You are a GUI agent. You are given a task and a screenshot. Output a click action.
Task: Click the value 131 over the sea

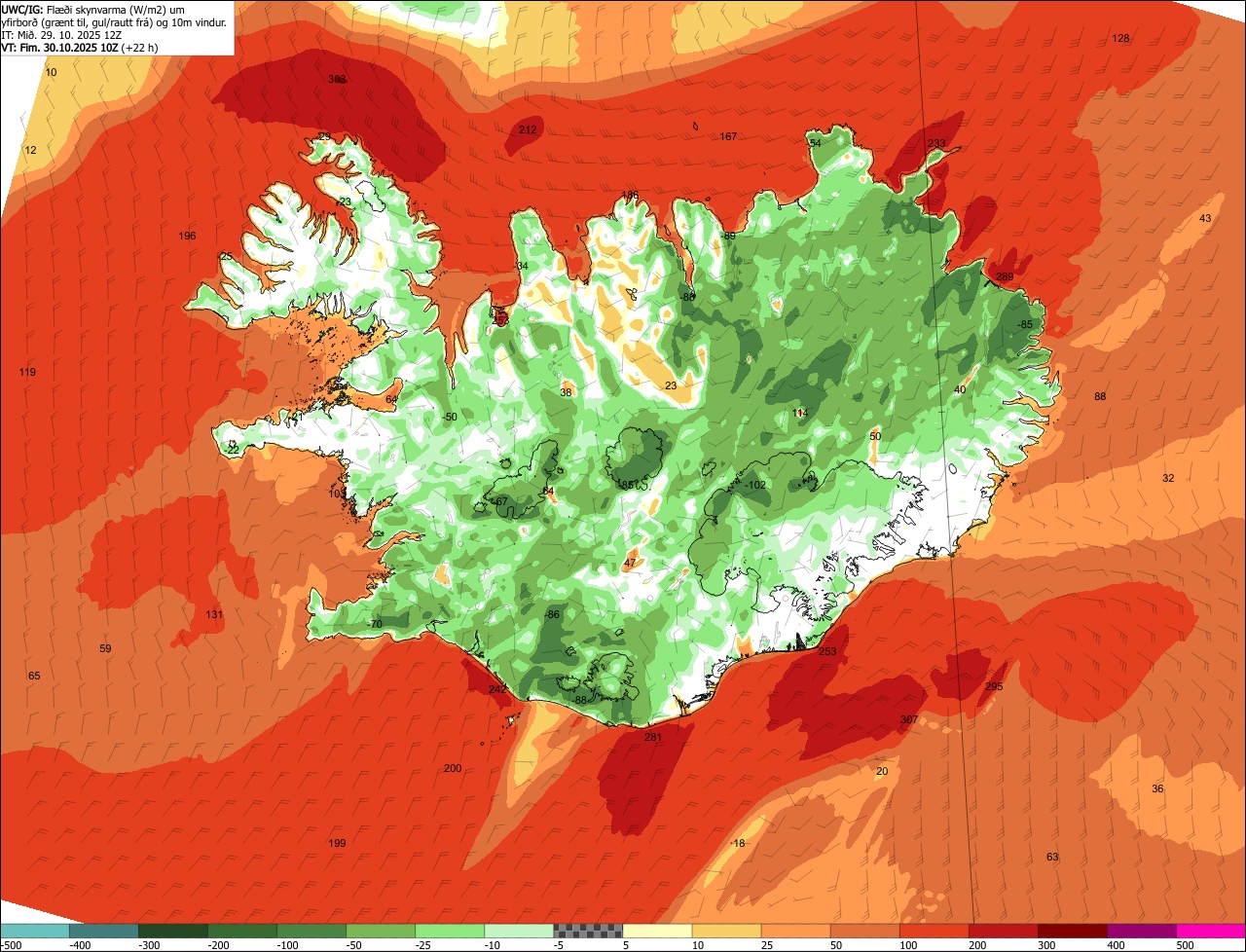pyautogui.click(x=214, y=615)
